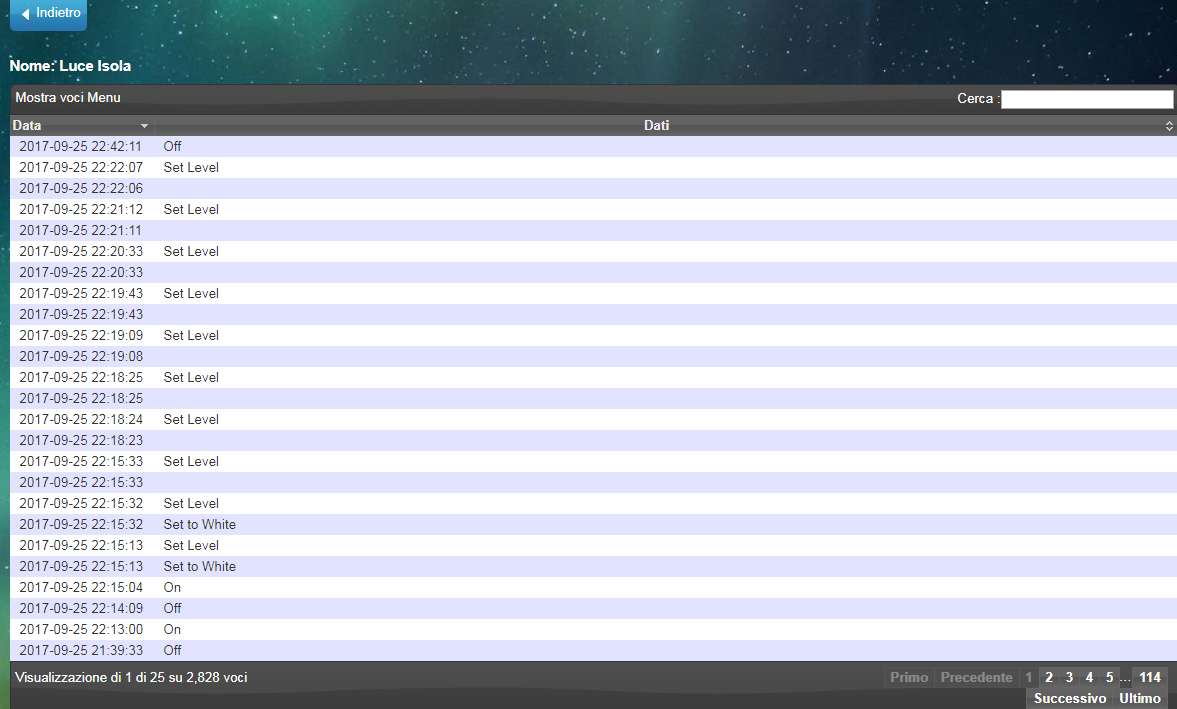Click Off in the 22:14:09 row
Viewport: 1177px width, 709px height.
click(173, 608)
